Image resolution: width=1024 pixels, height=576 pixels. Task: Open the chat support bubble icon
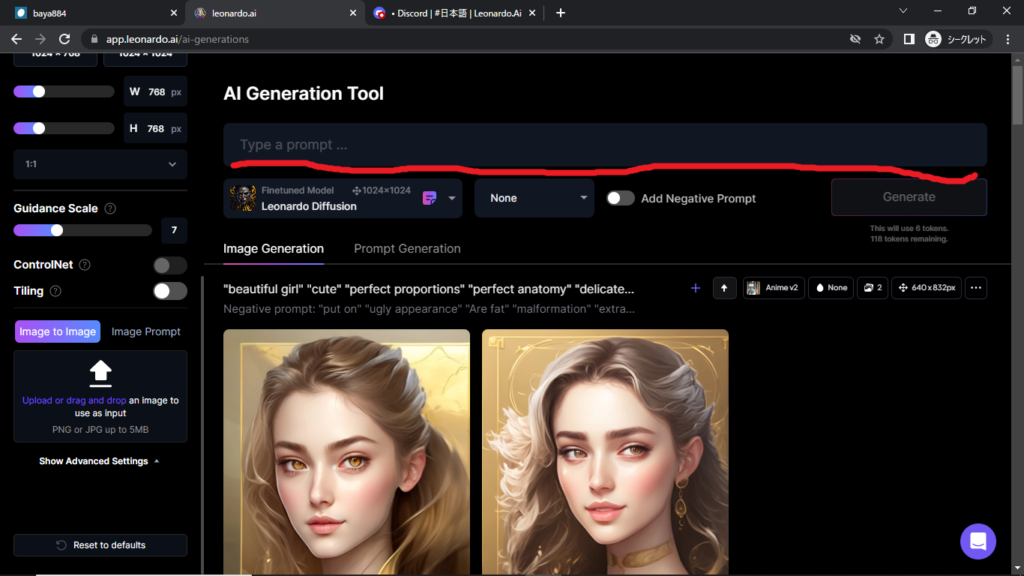tap(977, 541)
